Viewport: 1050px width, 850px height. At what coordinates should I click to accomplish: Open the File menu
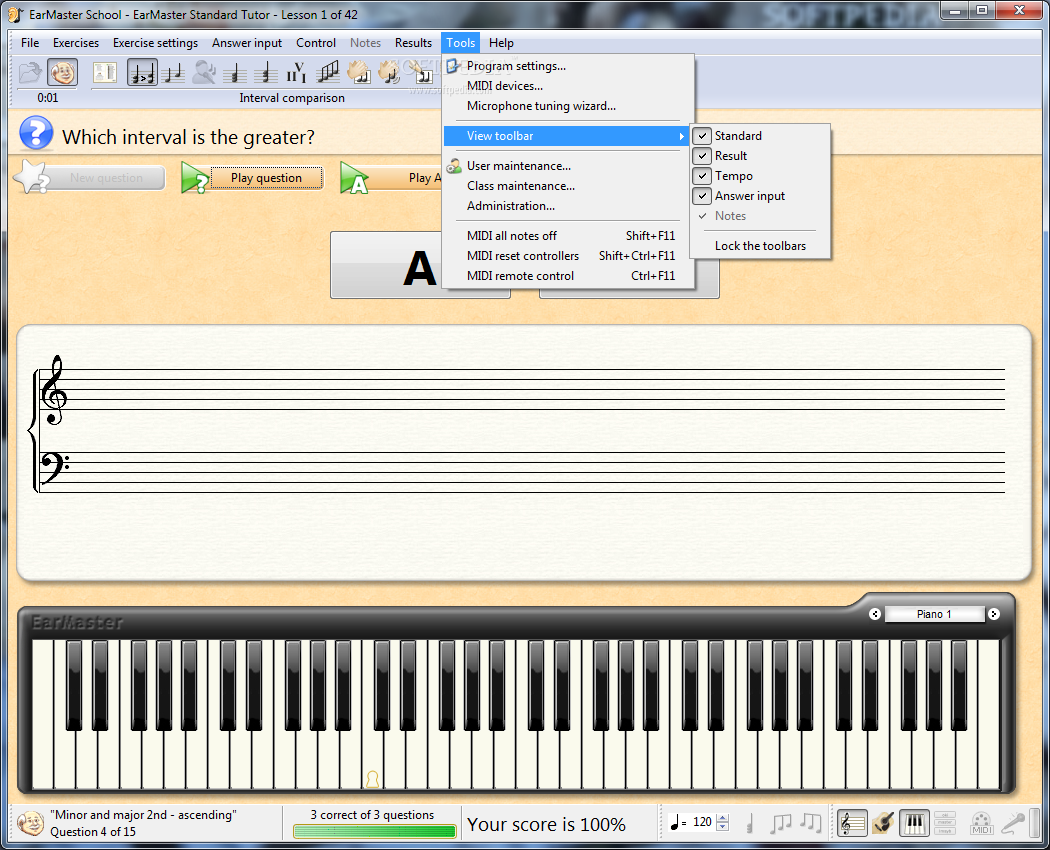click(x=30, y=43)
